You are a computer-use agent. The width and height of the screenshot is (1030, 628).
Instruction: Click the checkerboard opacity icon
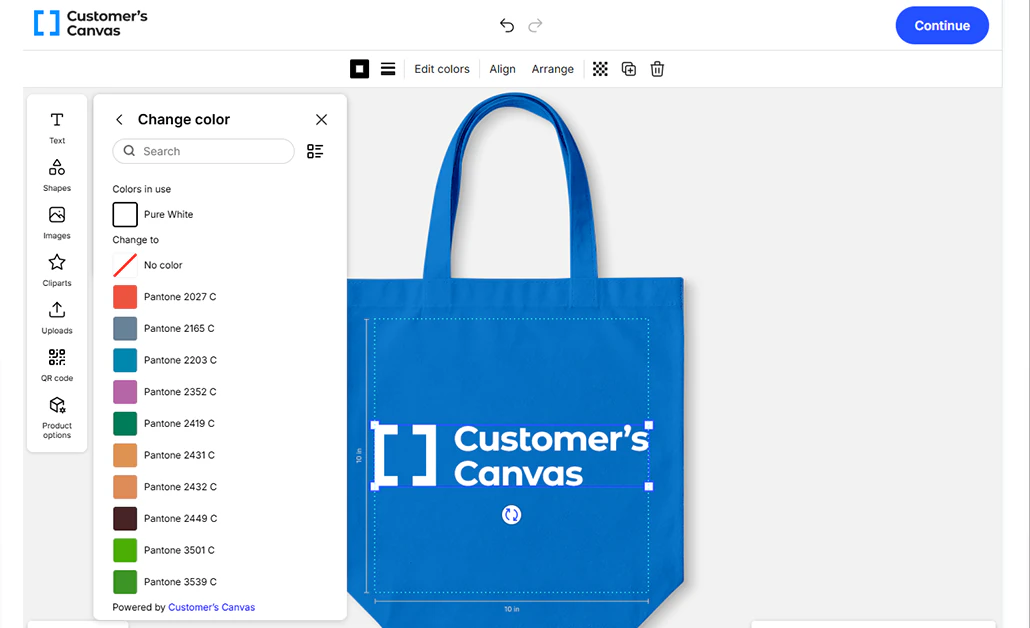(x=600, y=69)
